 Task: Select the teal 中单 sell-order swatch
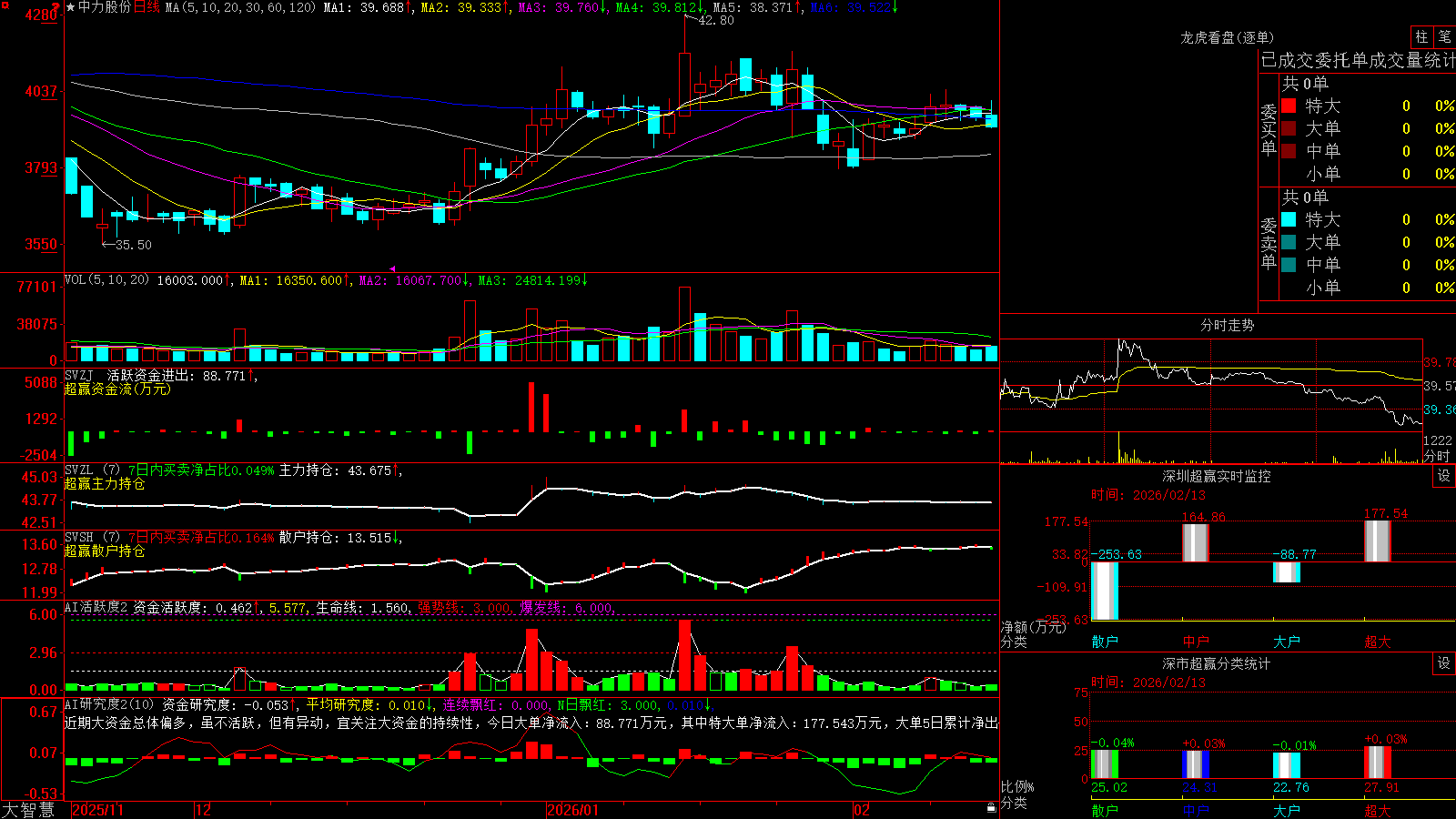[x=1289, y=265]
